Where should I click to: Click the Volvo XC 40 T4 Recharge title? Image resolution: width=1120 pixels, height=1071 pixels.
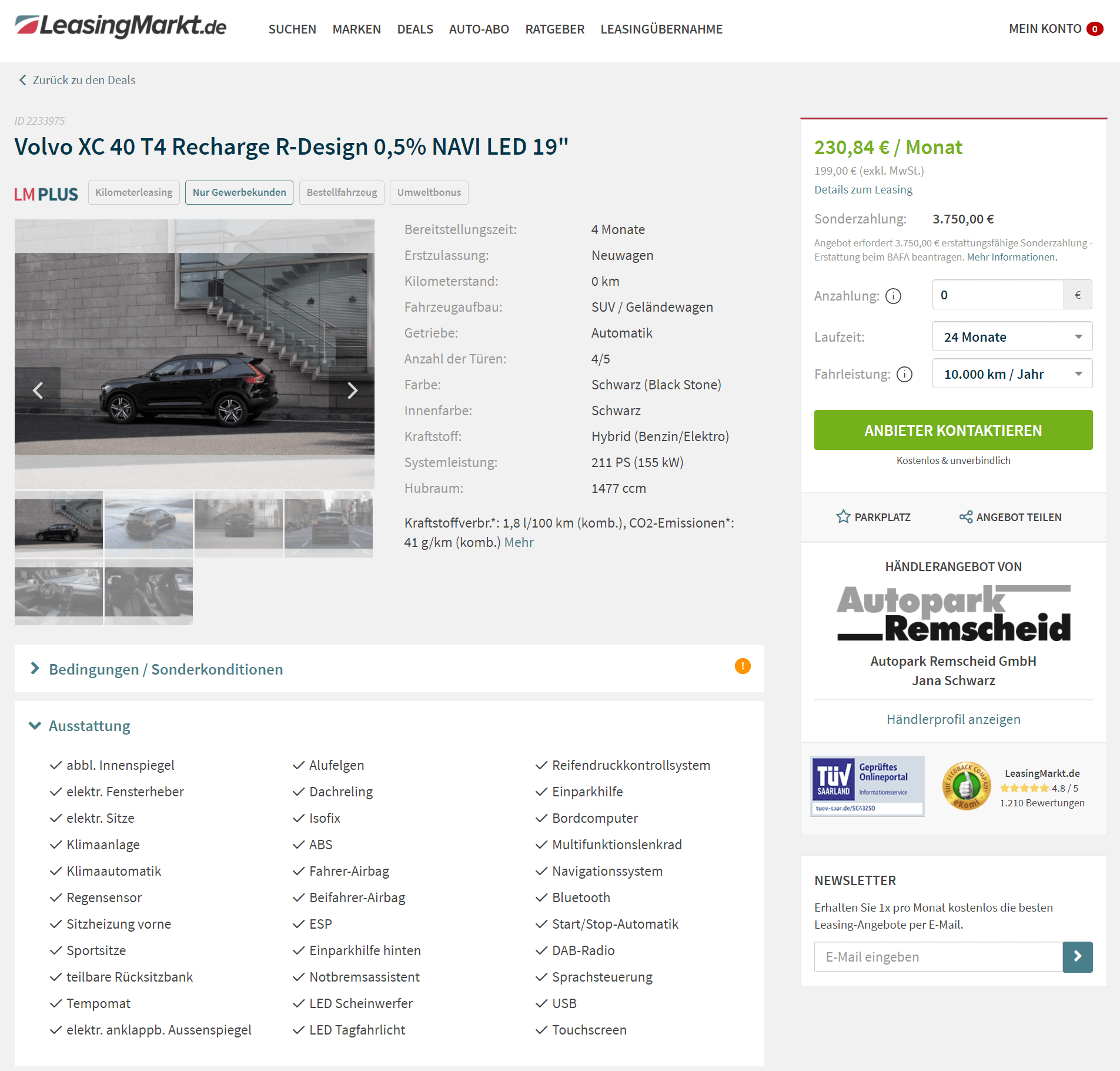[292, 147]
